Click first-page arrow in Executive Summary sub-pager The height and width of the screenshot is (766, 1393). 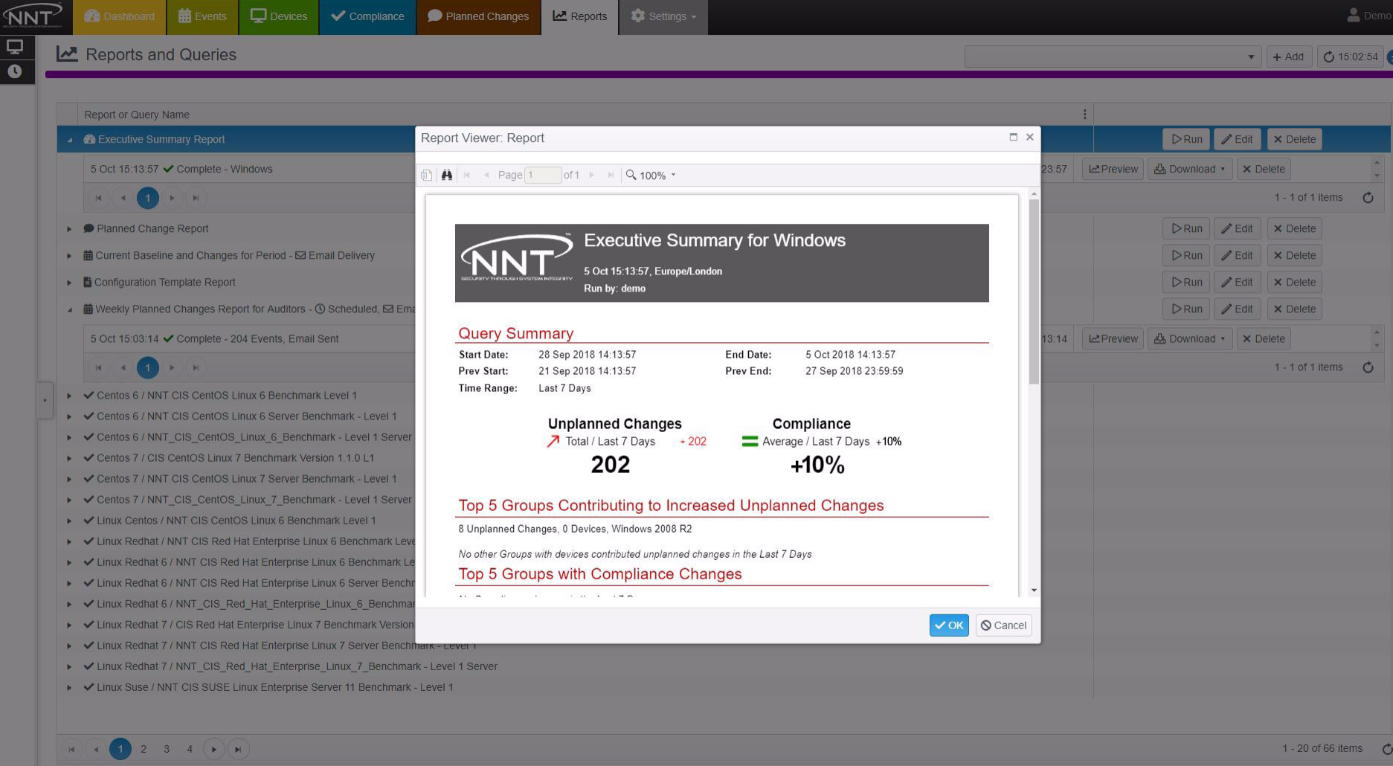coord(99,198)
